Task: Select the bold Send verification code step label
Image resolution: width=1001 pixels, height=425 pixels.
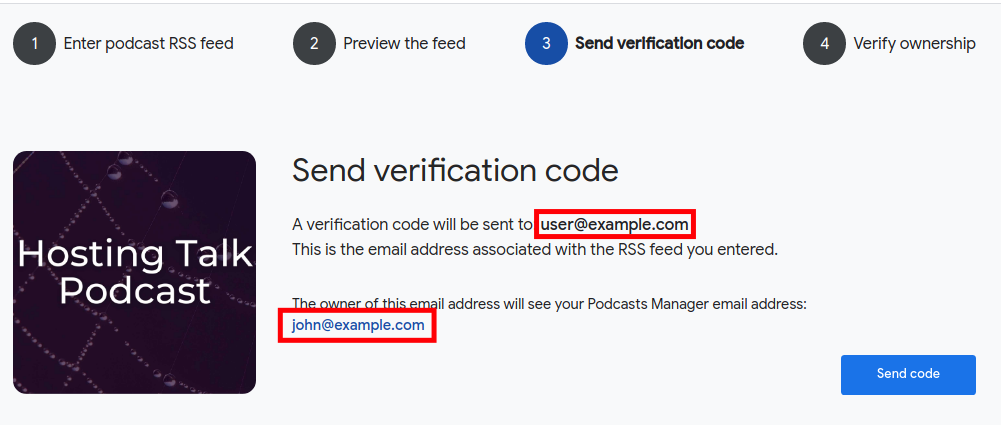Action: point(659,44)
